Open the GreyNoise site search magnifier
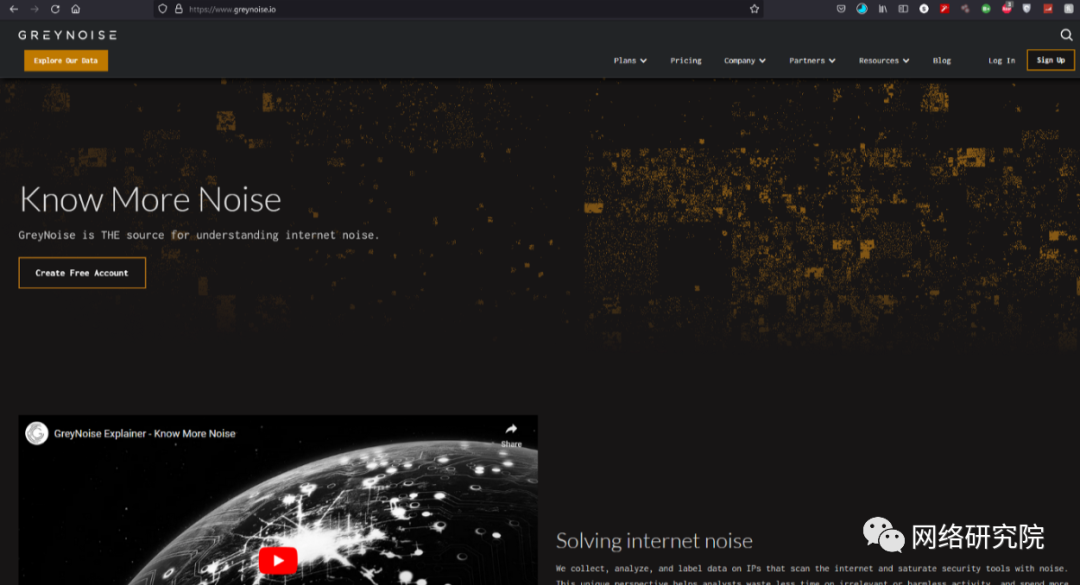The width and height of the screenshot is (1080, 585). 1066,34
